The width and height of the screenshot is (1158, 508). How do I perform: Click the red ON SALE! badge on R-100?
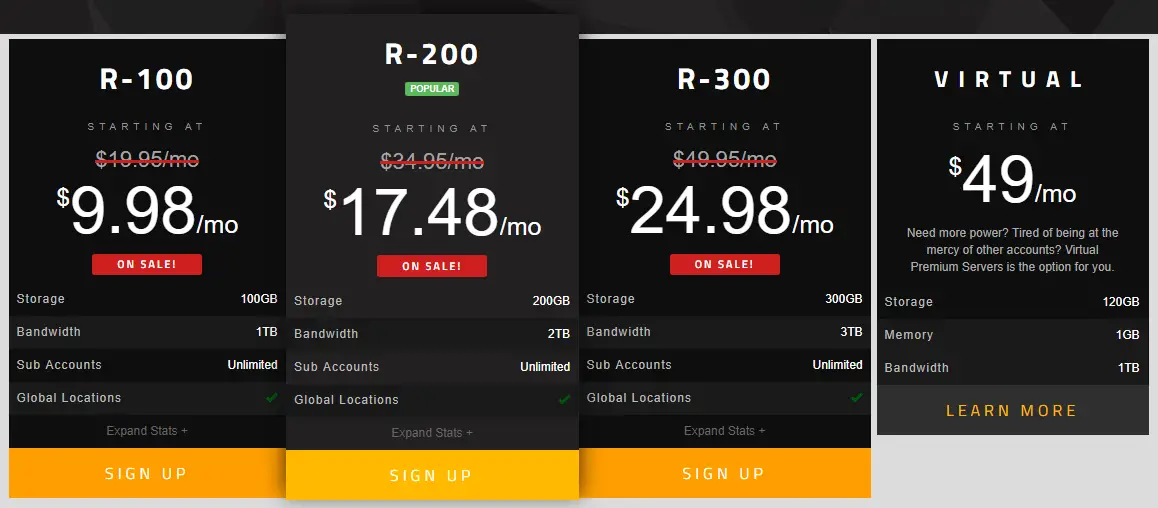coord(147,264)
